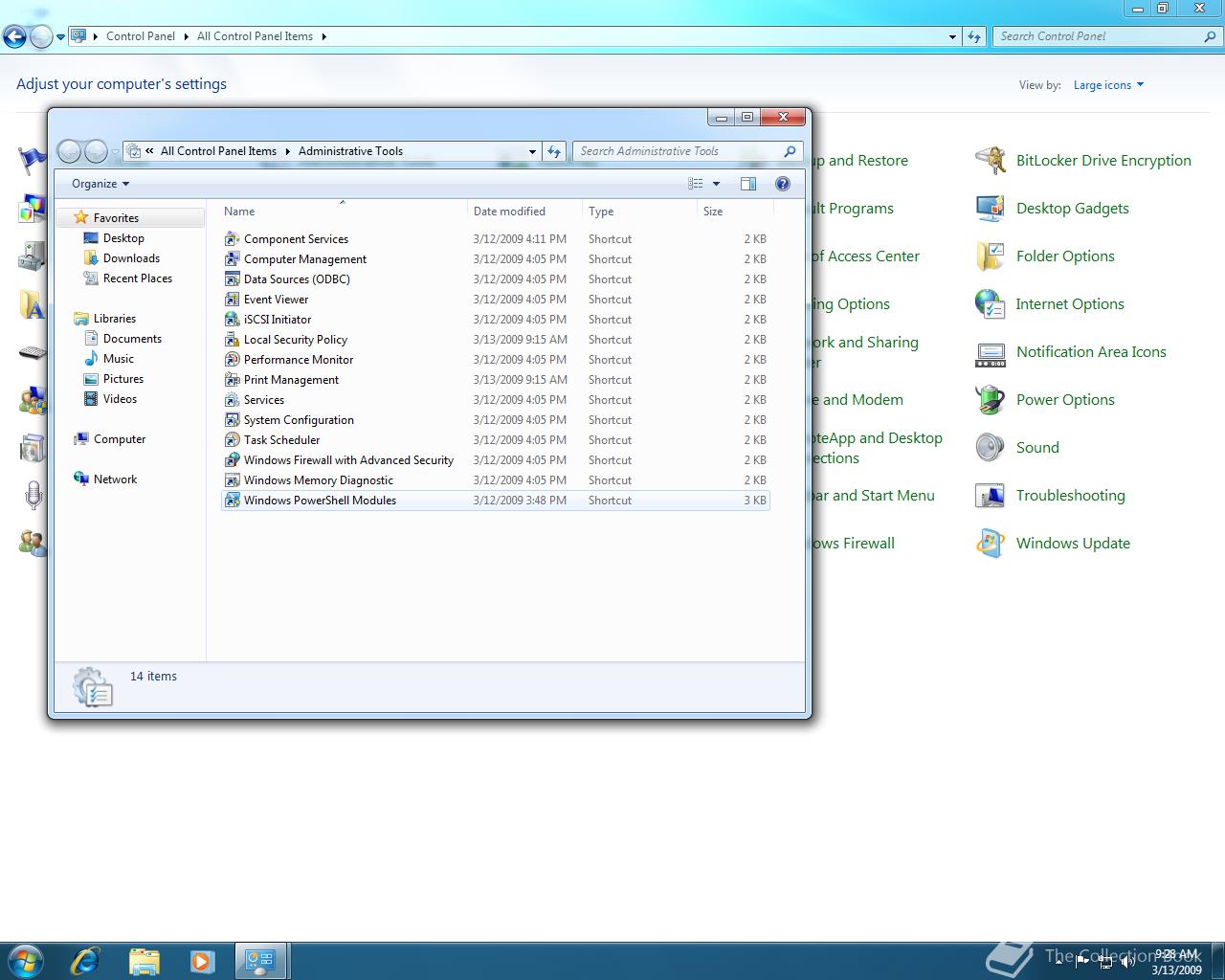Click the Help icon in Administrative Tools toolbar

(x=782, y=184)
